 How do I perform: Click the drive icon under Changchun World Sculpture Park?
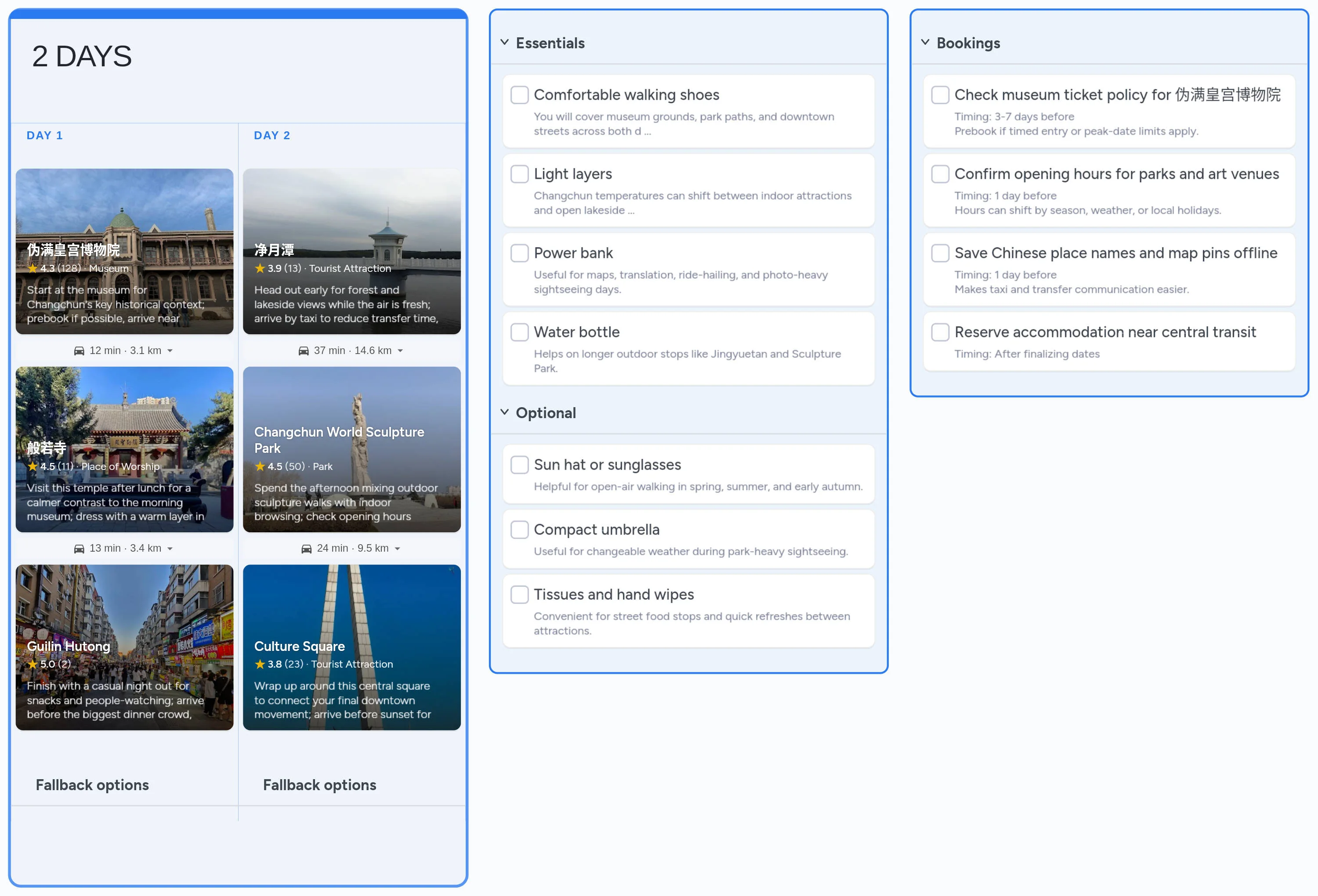306,548
